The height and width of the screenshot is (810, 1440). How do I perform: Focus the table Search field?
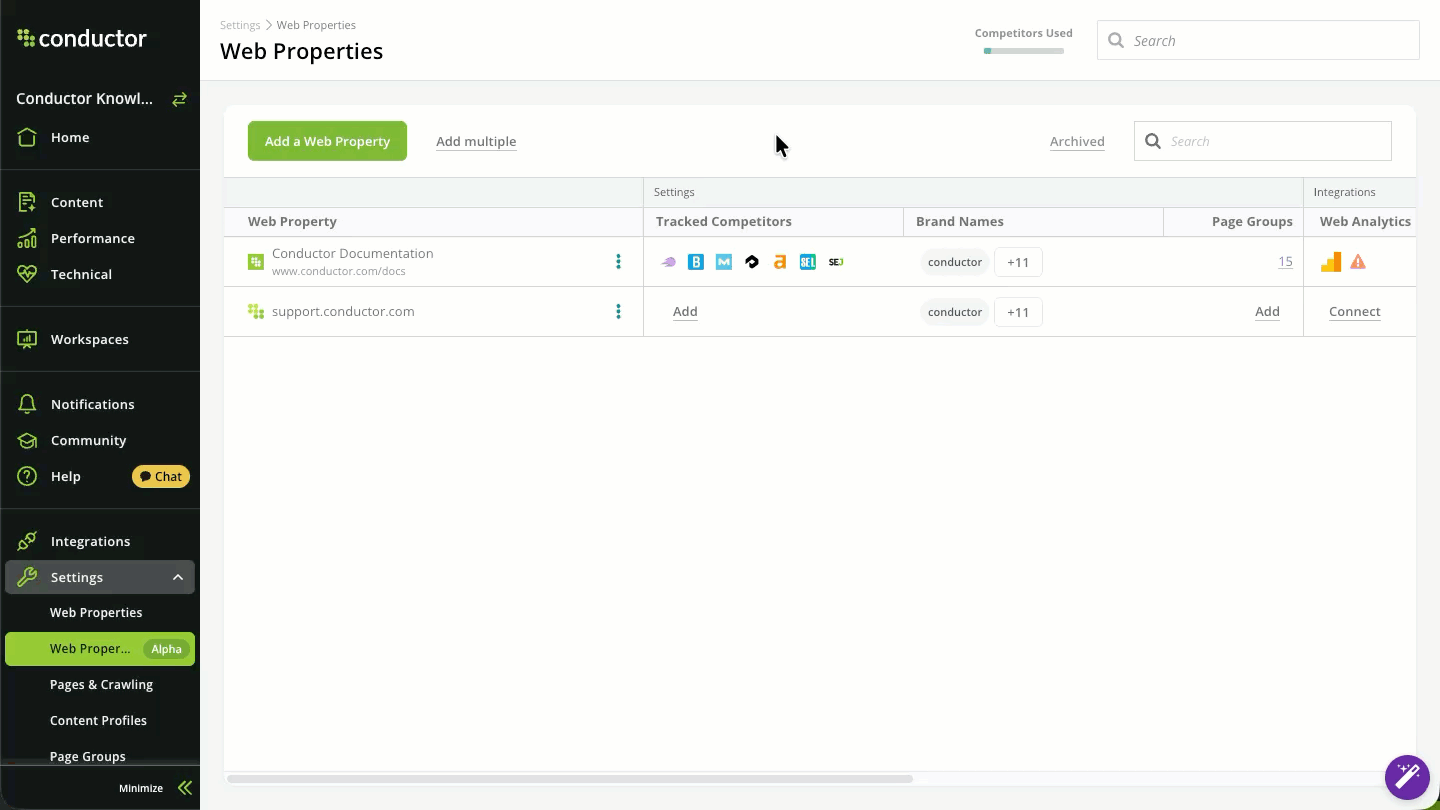click(x=1262, y=141)
